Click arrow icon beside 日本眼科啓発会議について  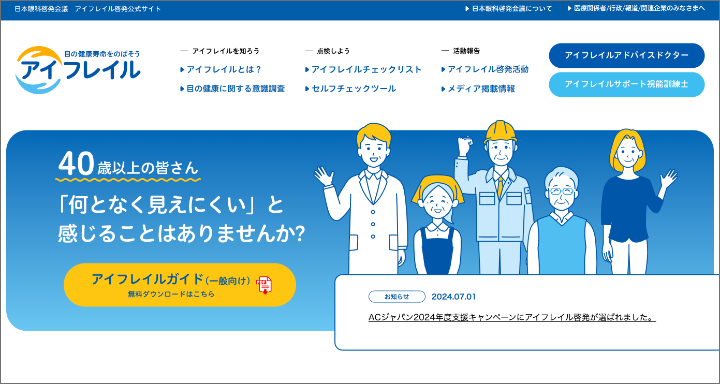click(467, 9)
